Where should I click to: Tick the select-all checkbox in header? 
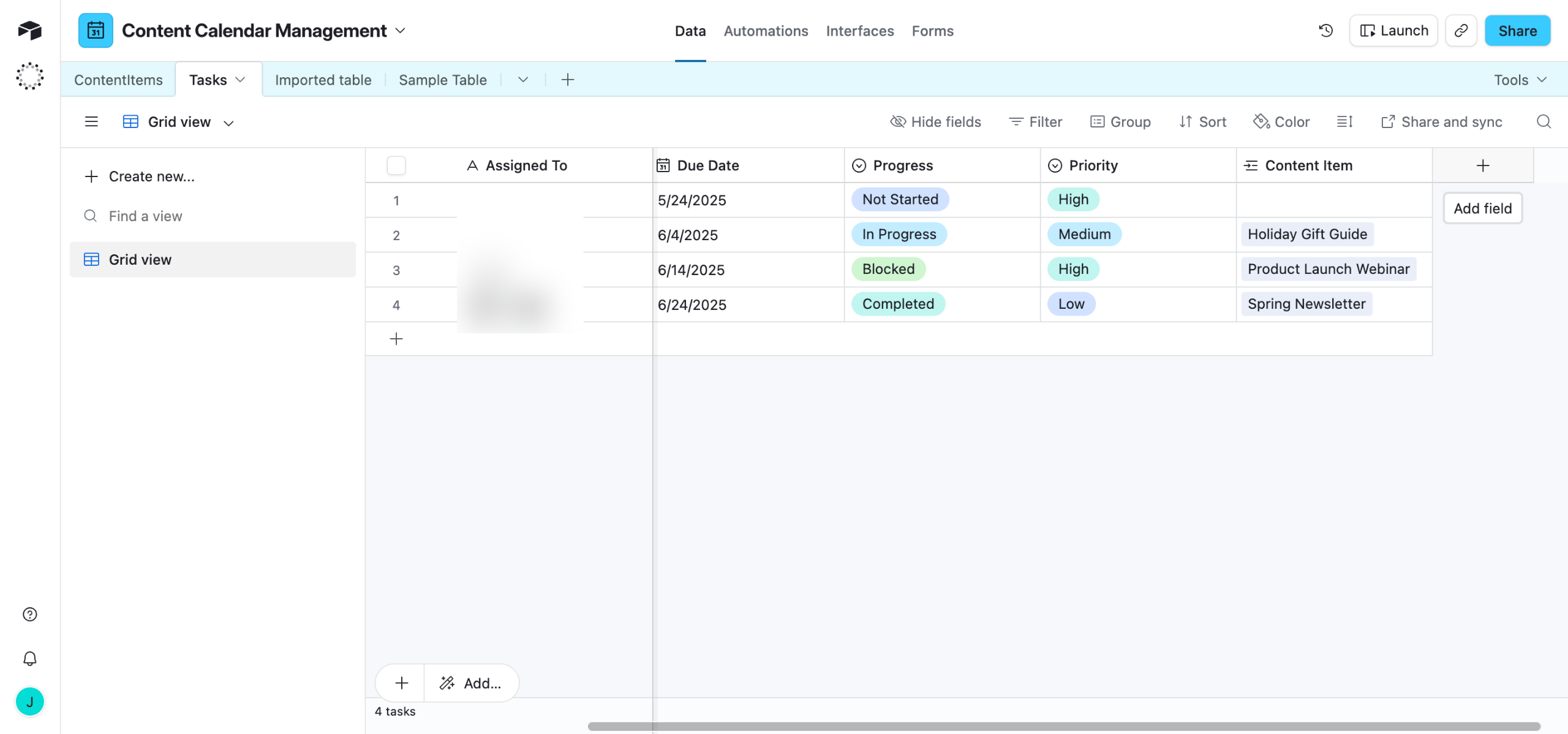[x=396, y=165]
